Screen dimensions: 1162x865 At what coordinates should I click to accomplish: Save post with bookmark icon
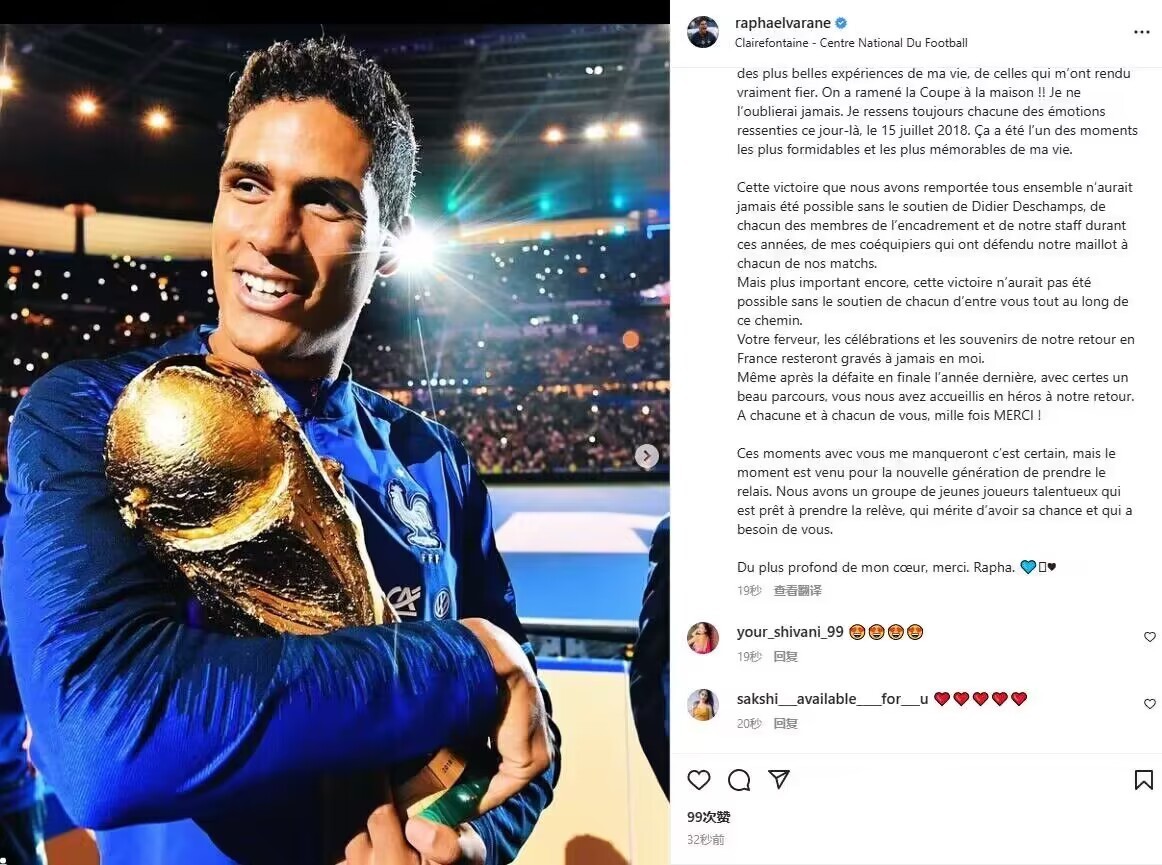click(x=1143, y=780)
